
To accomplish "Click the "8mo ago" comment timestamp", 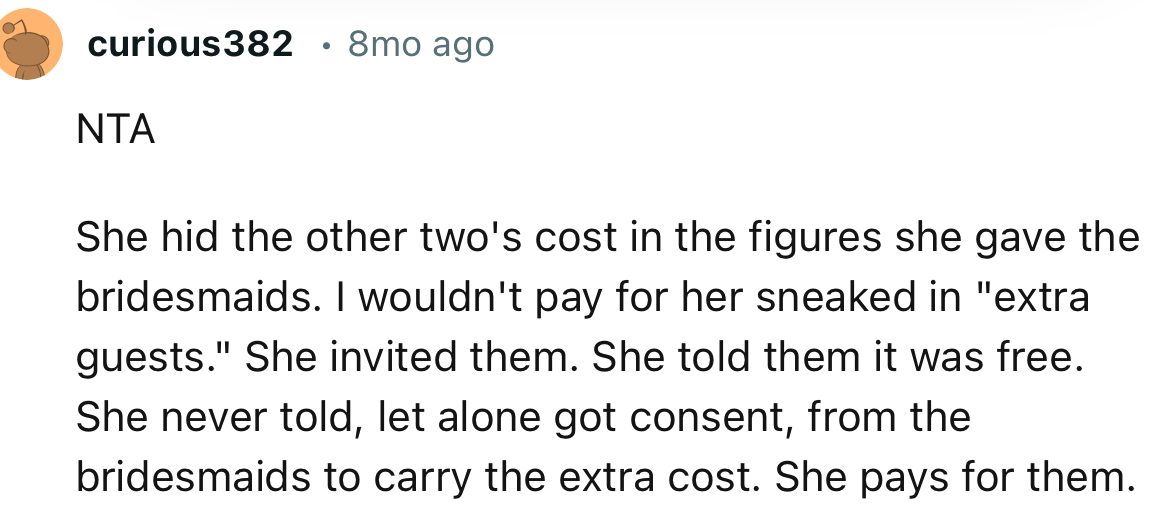I will pos(420,44).
